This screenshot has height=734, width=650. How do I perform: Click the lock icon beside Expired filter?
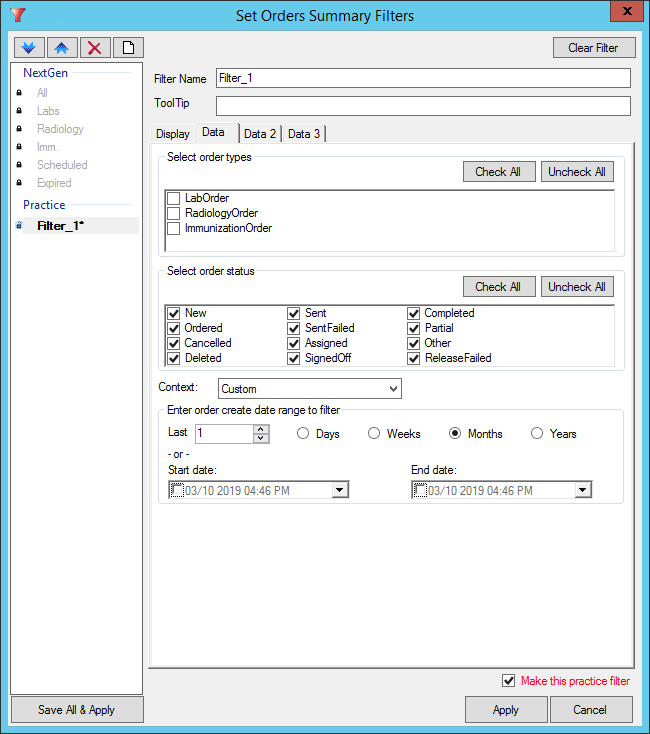point(19,183)
